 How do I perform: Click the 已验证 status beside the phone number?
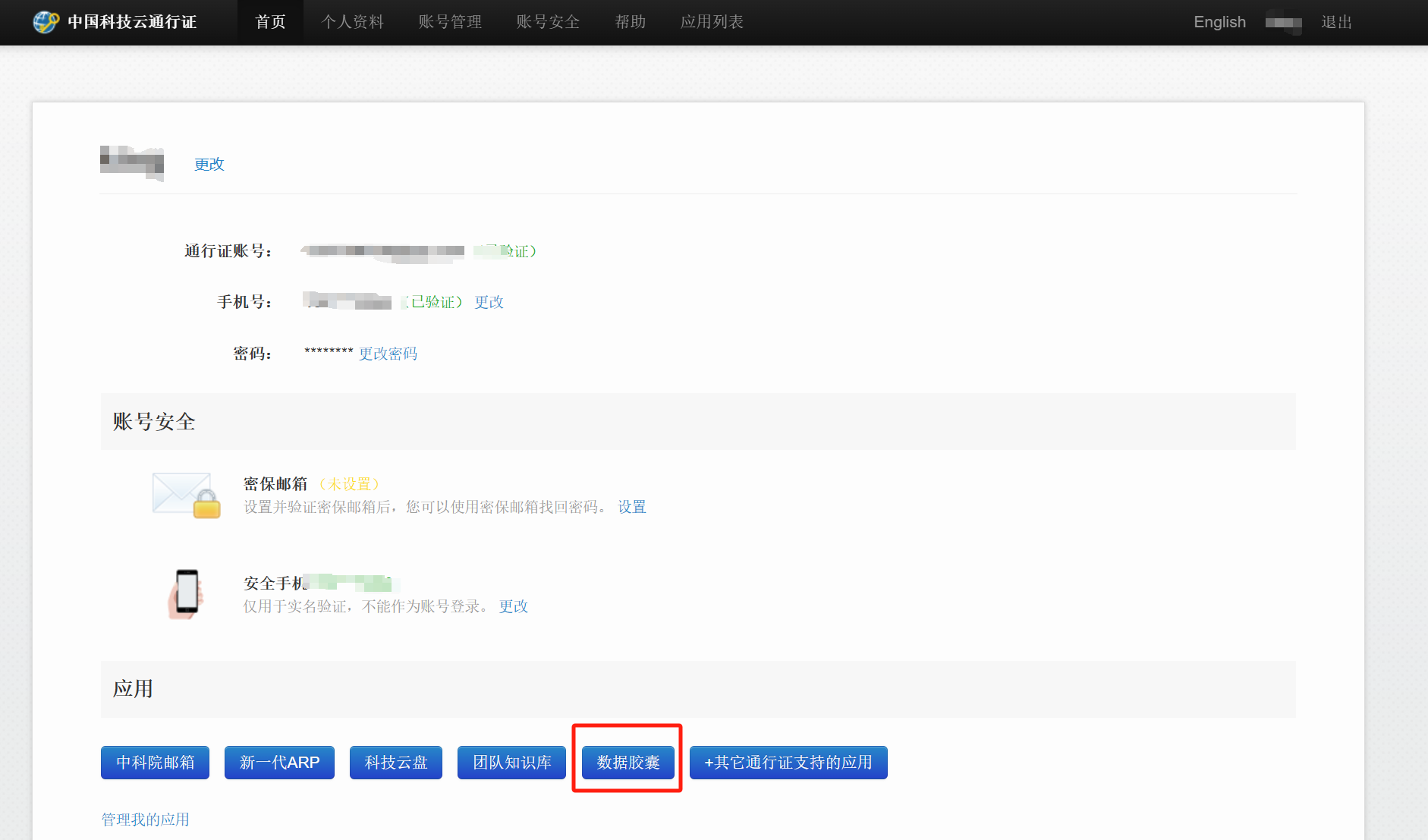[x=432, y=302]
